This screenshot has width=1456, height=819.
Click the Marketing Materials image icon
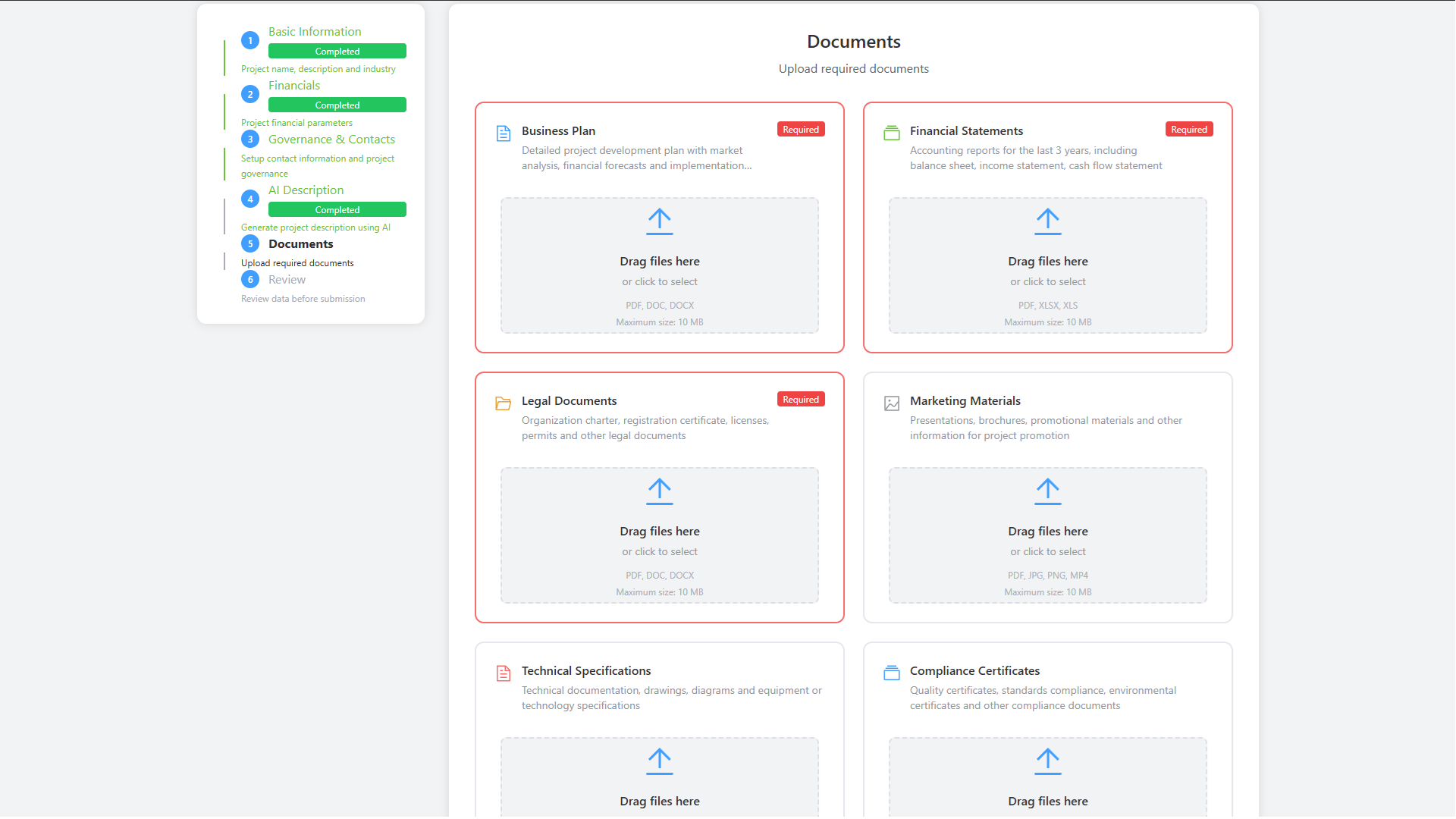(891, 402)
